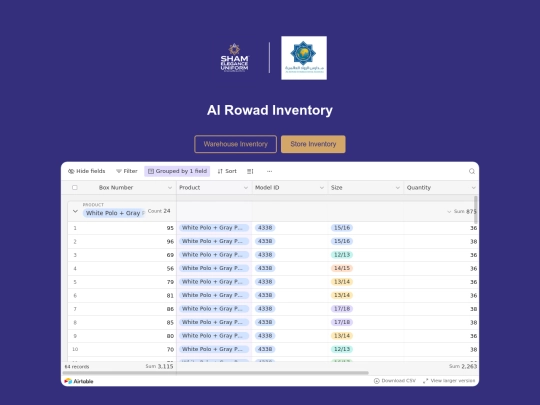This screenshot has height=405, width=540.
Task: Open the search magnifier in the table toolbar
Action: pos(471,171)
